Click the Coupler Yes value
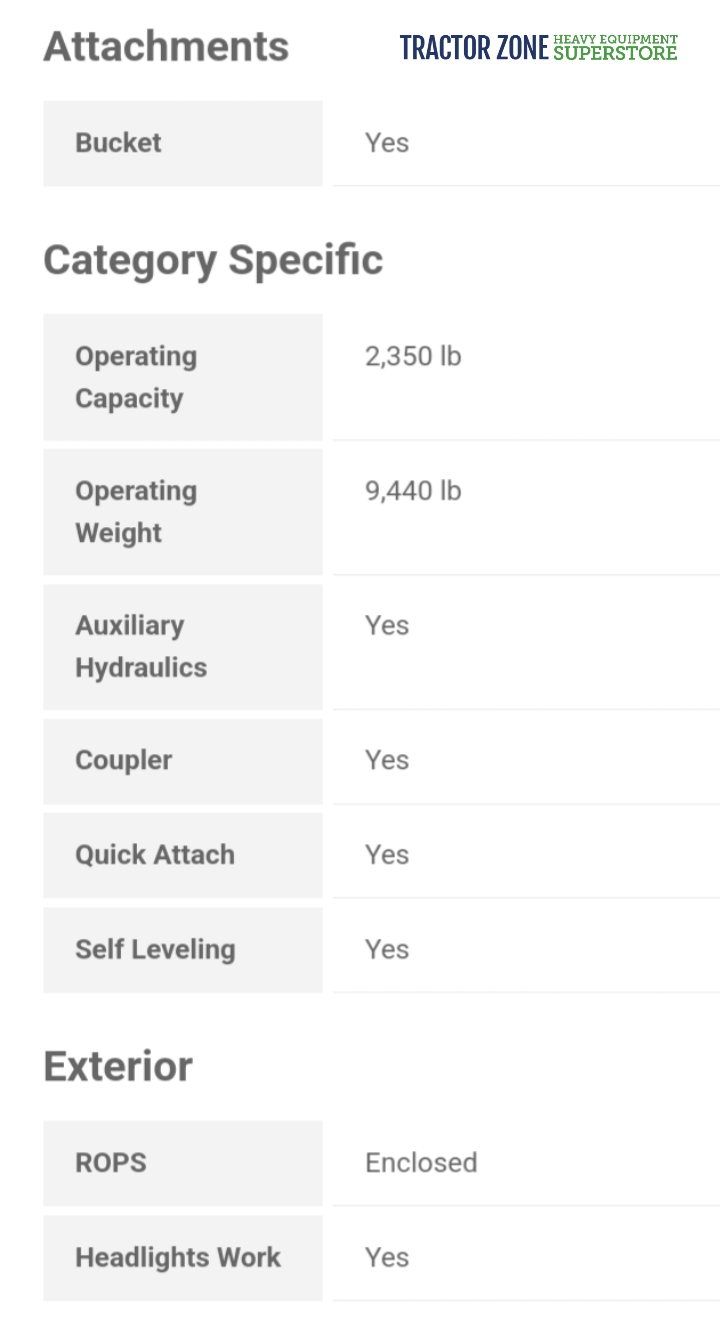The width and height of the screenshot is (720, 1320). pyautogui.click(x=387, y=760)
